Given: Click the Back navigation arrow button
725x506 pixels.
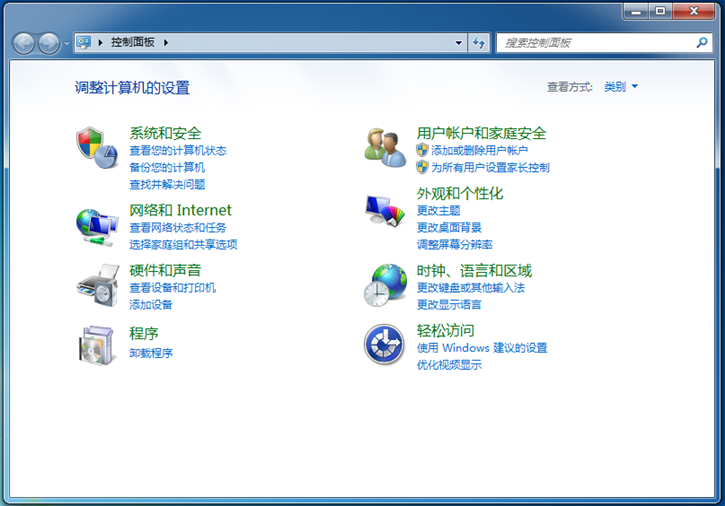Looking at the screenshot, I should coord(23,43).
